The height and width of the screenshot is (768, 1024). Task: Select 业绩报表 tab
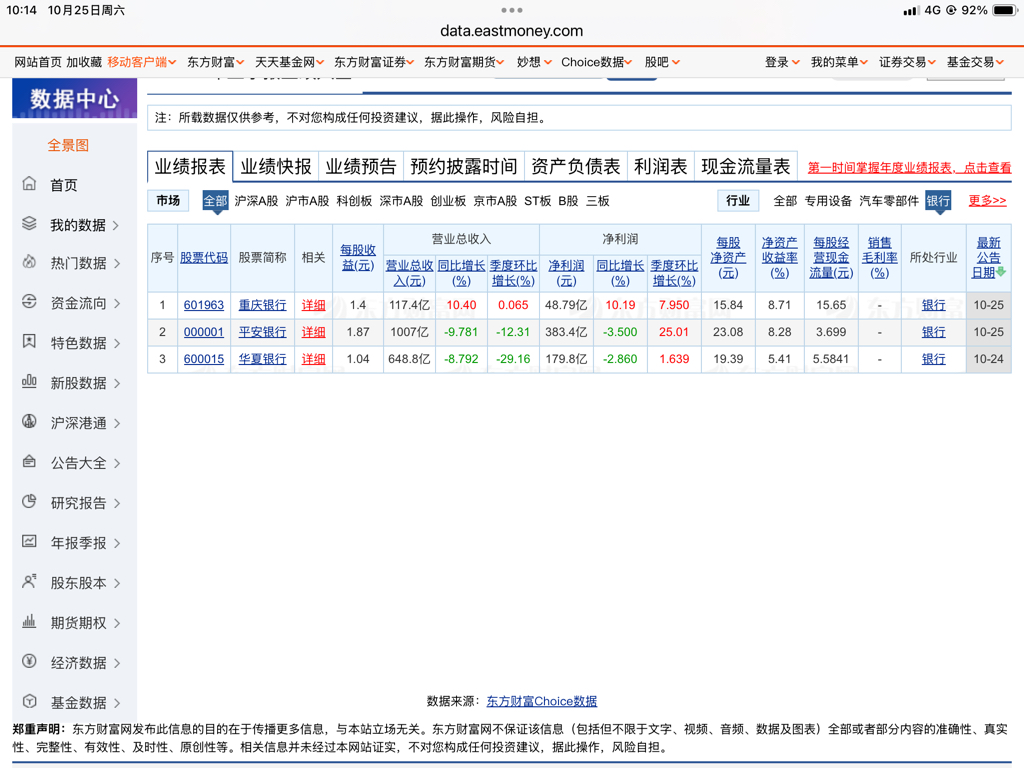pyautogui.click(x=190, y=167)
